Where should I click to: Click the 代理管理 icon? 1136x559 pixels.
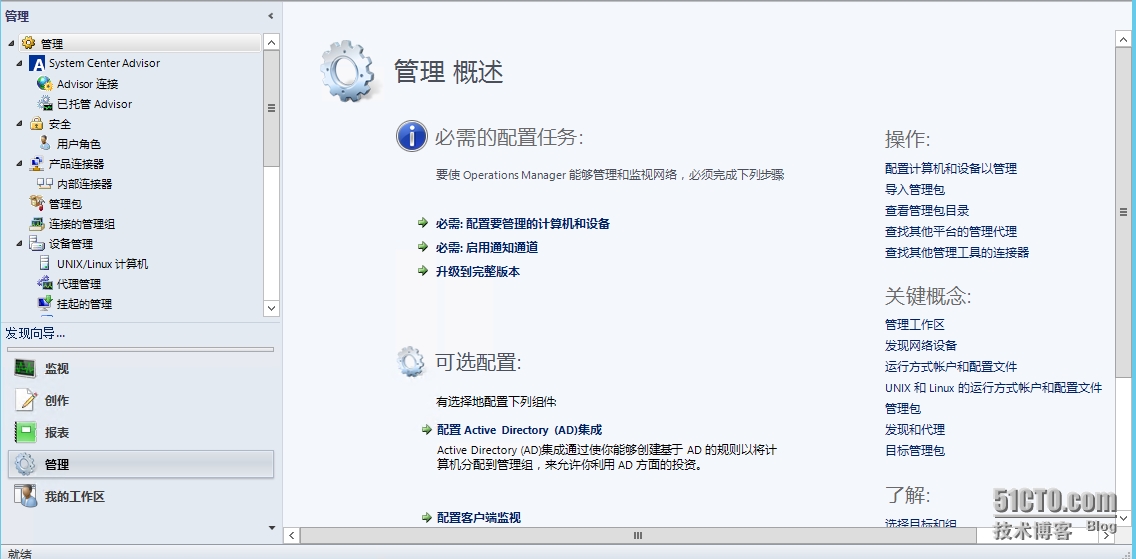[x=45, y=284]
